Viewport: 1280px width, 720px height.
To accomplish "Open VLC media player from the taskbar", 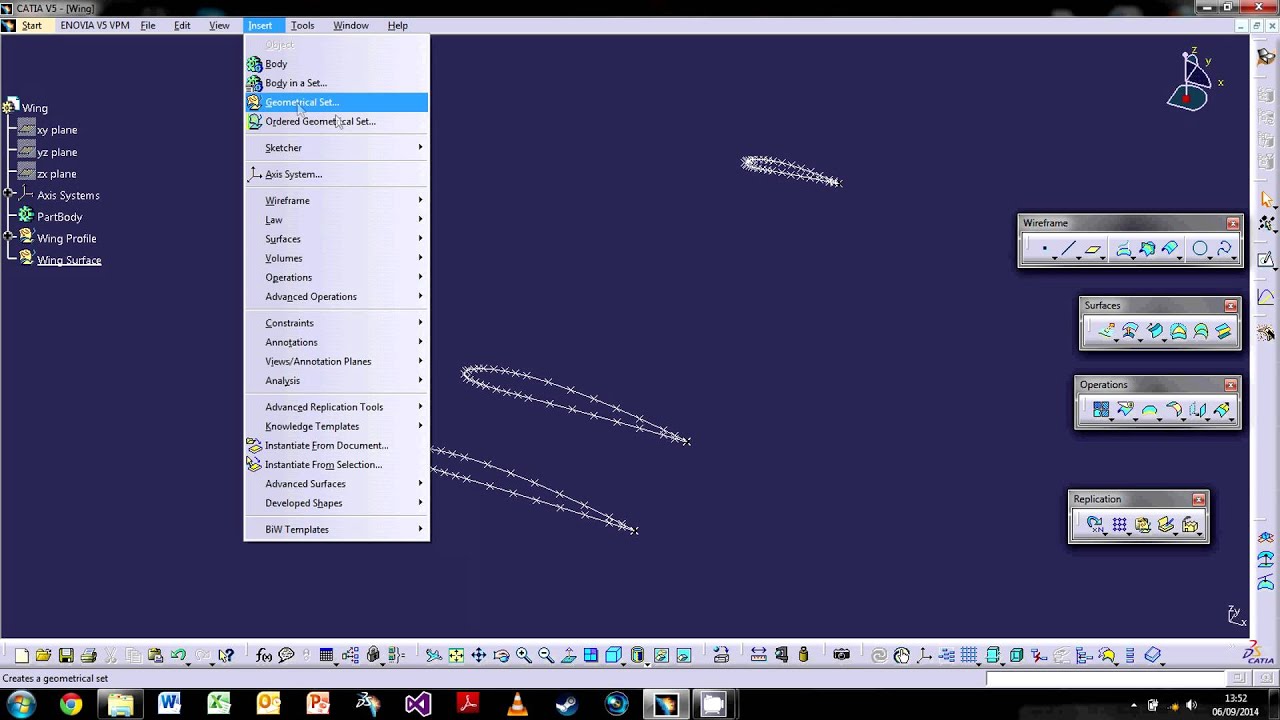I will pos(517,705).
